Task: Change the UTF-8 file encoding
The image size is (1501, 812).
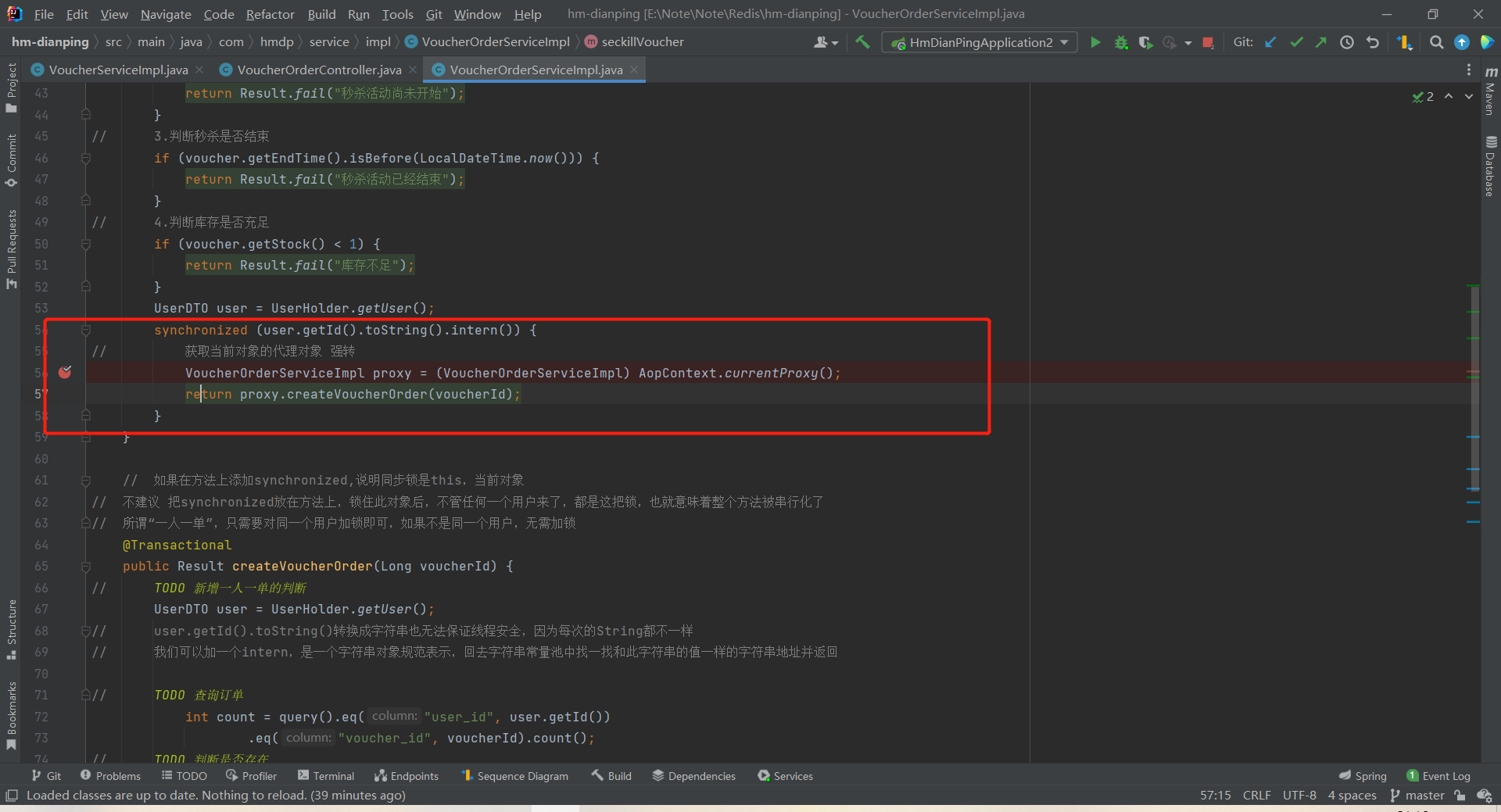Action: pyautogui.click(x=1299, y=795)
